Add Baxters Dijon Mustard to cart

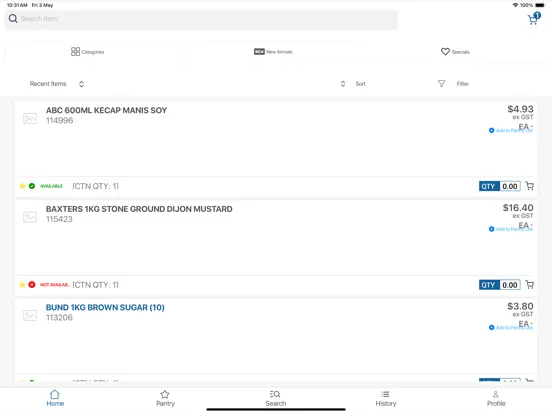[529, 284]
